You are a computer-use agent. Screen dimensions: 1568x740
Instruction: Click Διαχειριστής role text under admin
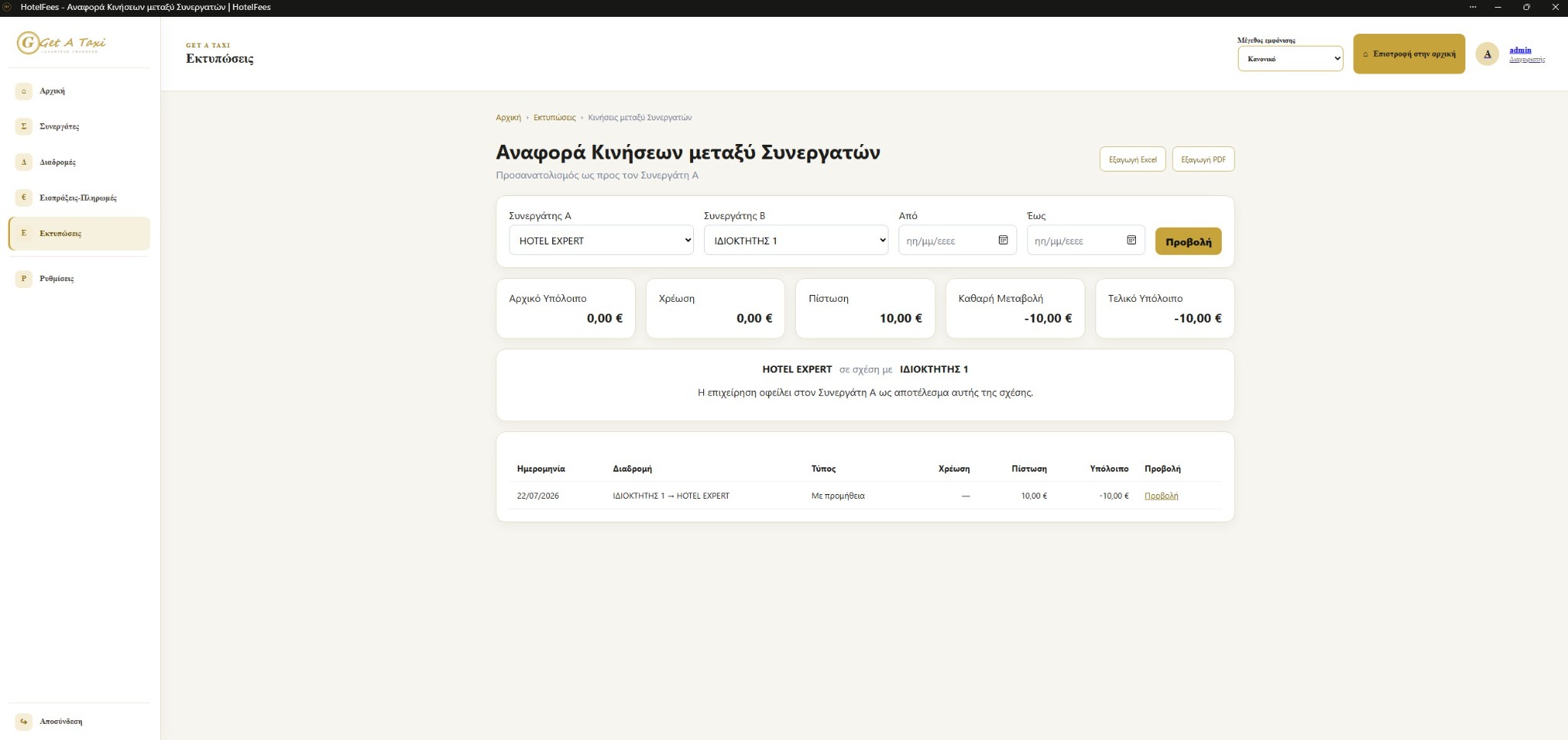(1527, 60)
